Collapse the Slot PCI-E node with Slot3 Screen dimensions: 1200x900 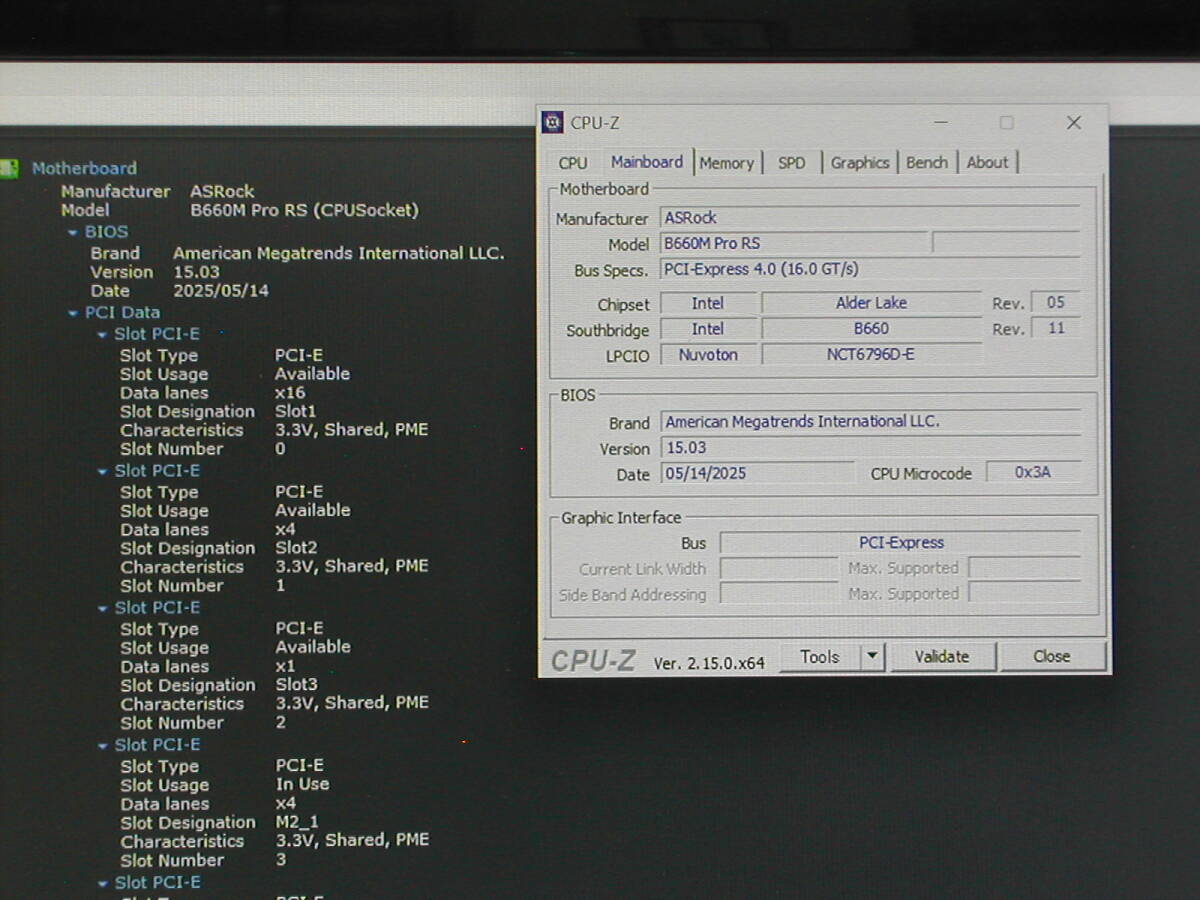coord(102,608)
